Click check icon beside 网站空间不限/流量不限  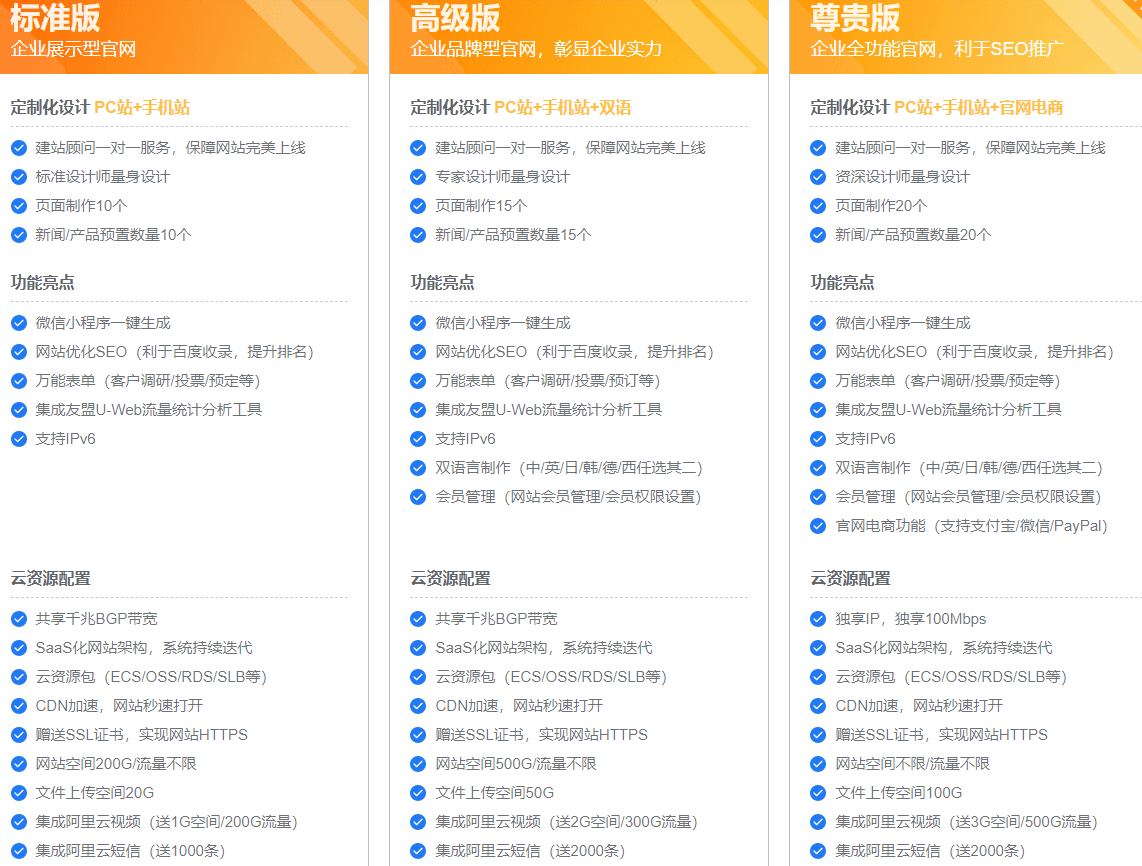coord(818,764)
